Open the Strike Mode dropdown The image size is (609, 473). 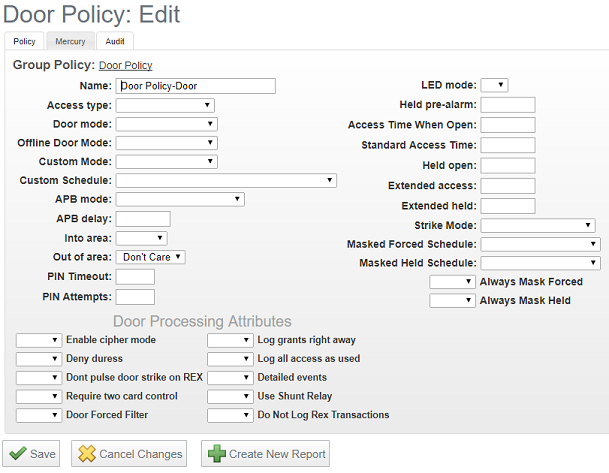tap(538, 225)
